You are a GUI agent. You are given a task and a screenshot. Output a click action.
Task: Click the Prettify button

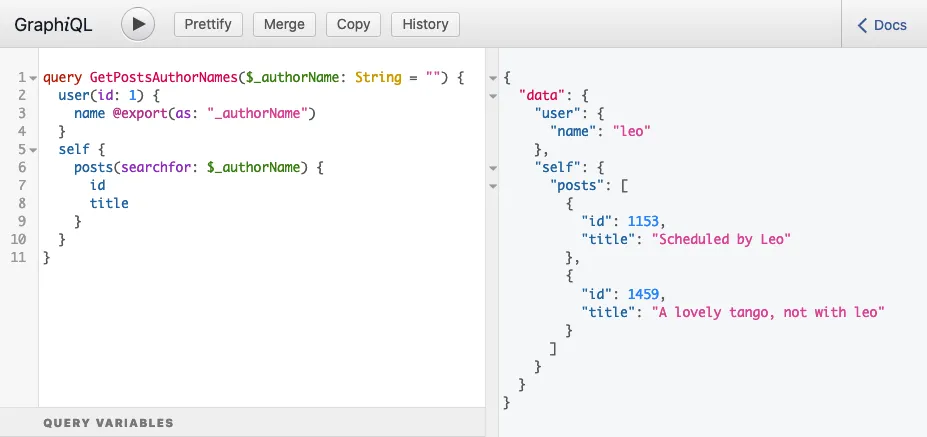[208, 24]
